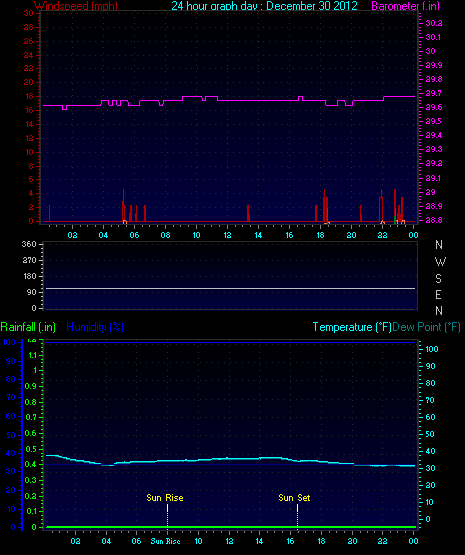Select the Rainfall (.in) legend label
Image resolution: width=465 pixels, height=555 pixels.
coord(28,327)
